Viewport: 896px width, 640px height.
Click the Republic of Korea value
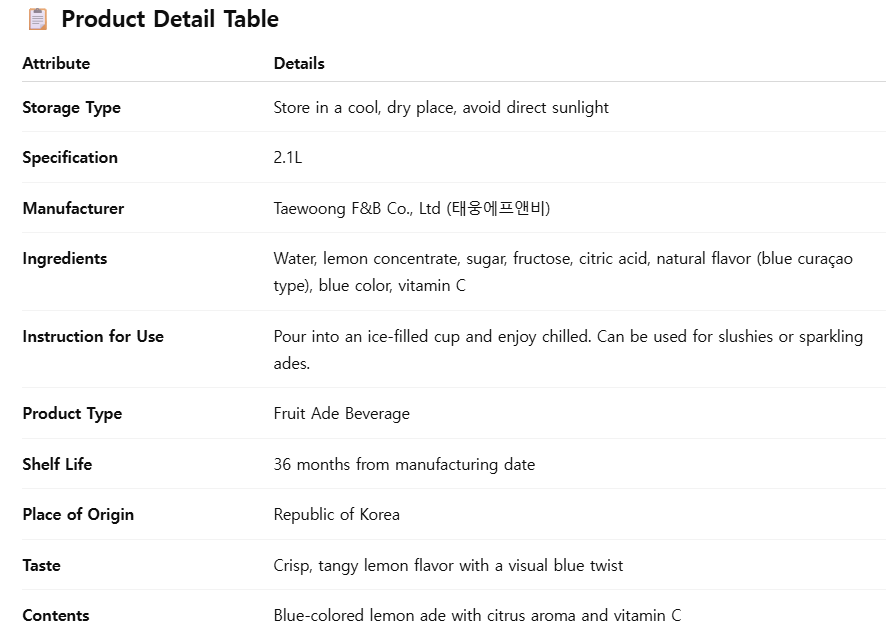[336, 515]
